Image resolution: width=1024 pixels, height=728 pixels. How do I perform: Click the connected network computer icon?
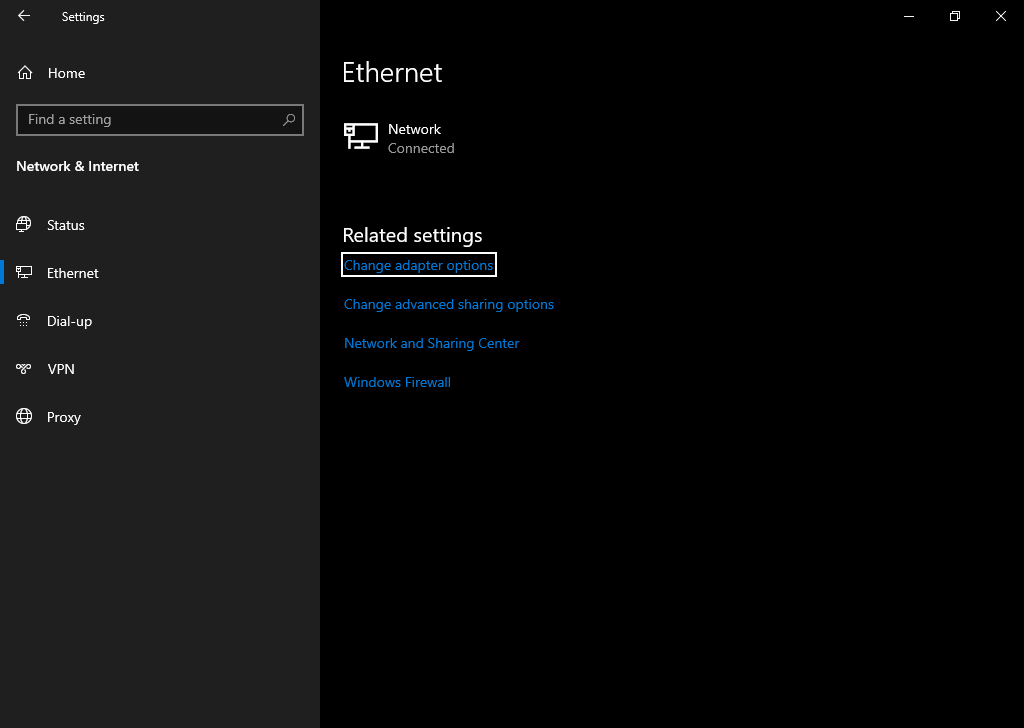point(361,137)
